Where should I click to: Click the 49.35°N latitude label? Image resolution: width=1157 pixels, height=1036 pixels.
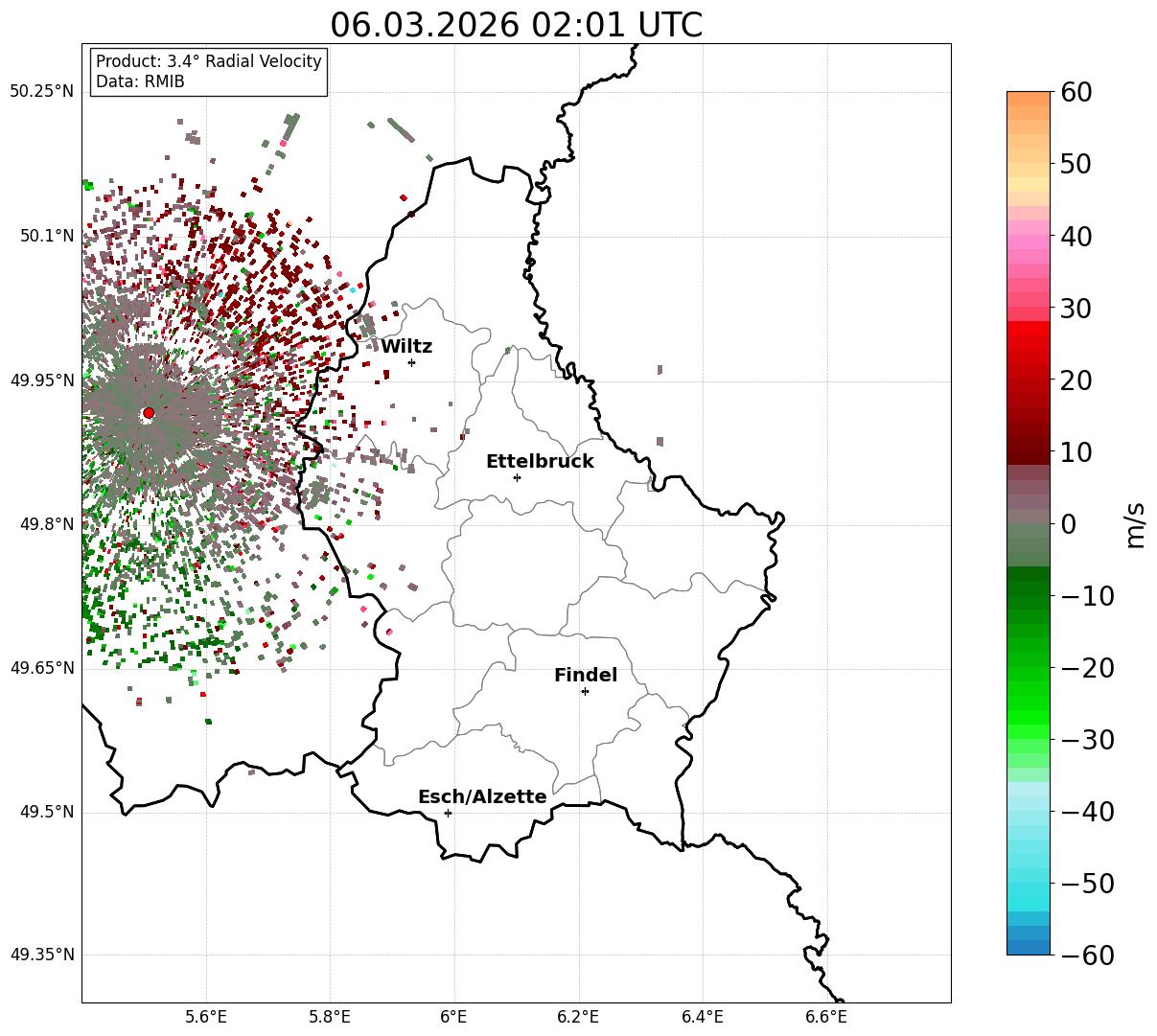point(41,955)
